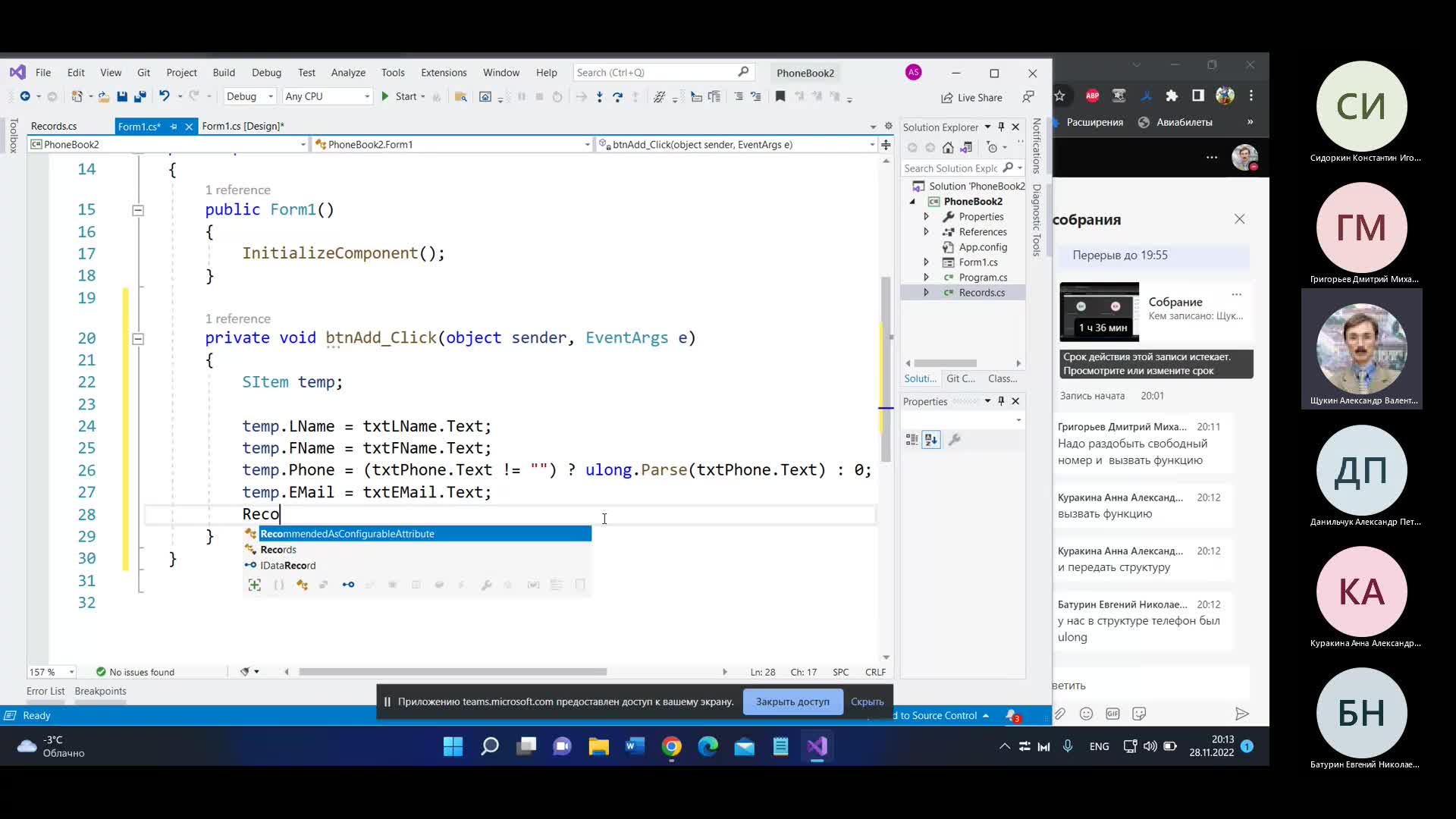Toggle the interfaces filter in IntelliSense popup
Viewport: 1456px width, 819px height.
(x=348, y=585)
